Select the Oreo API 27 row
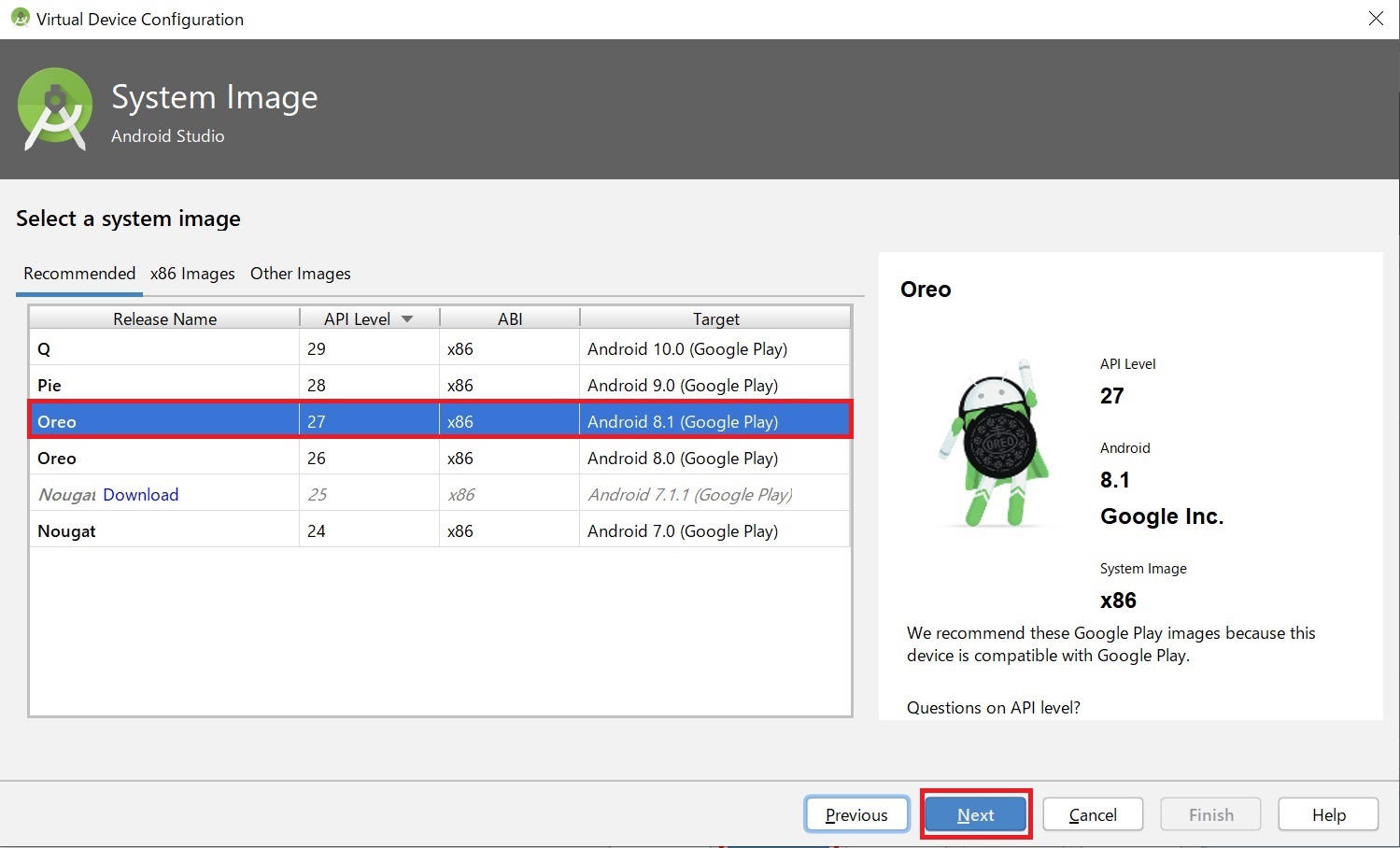The image size is (1400, 848). pos(440,421)
